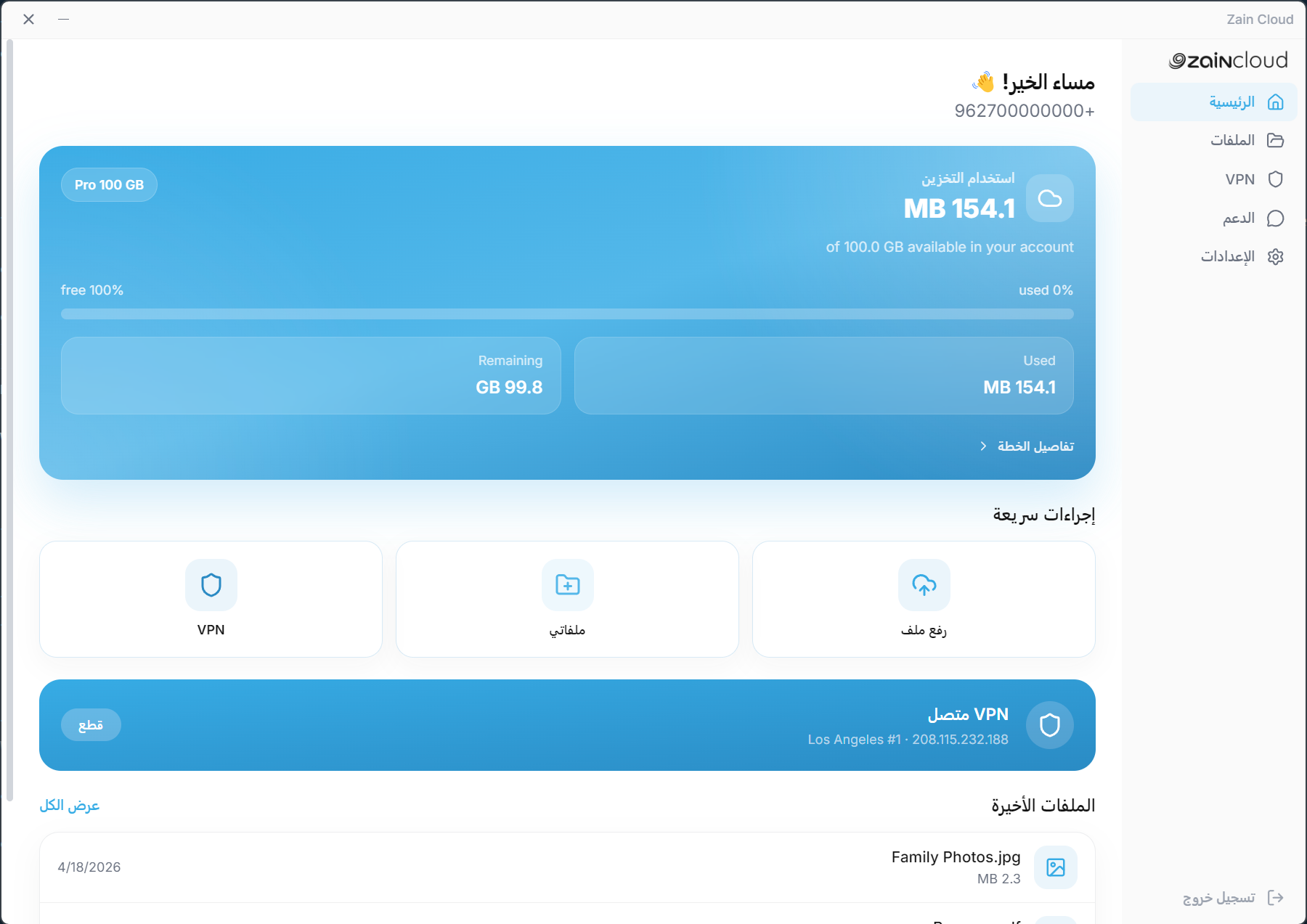Click the رفع ملف upload card

(924, 599)
